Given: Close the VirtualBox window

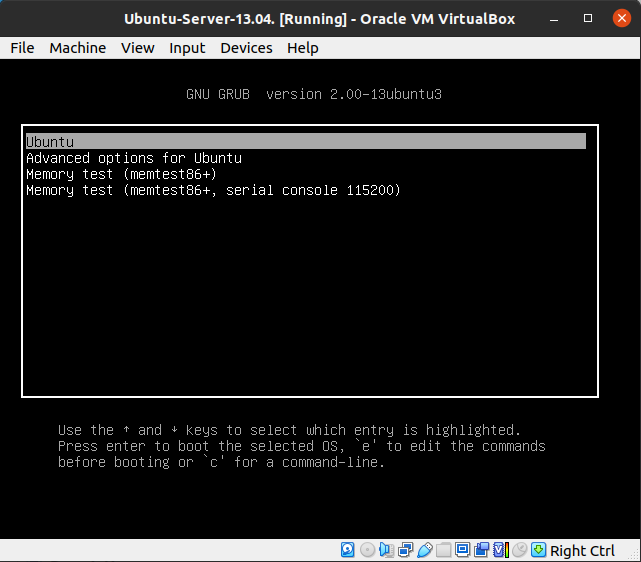Looking at the screenshot, I should click(x=622, y=18).
